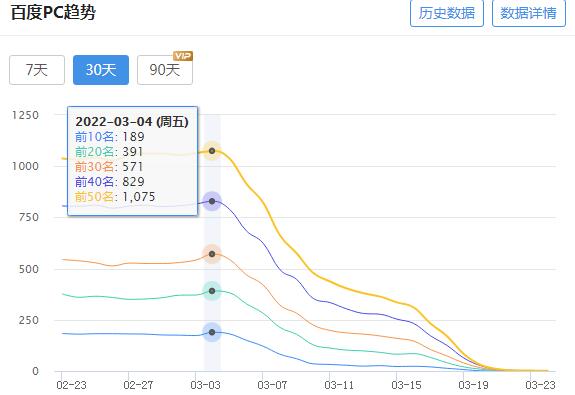
Task: Click the 03-11 date label on axis
Action: coord(339,385)
